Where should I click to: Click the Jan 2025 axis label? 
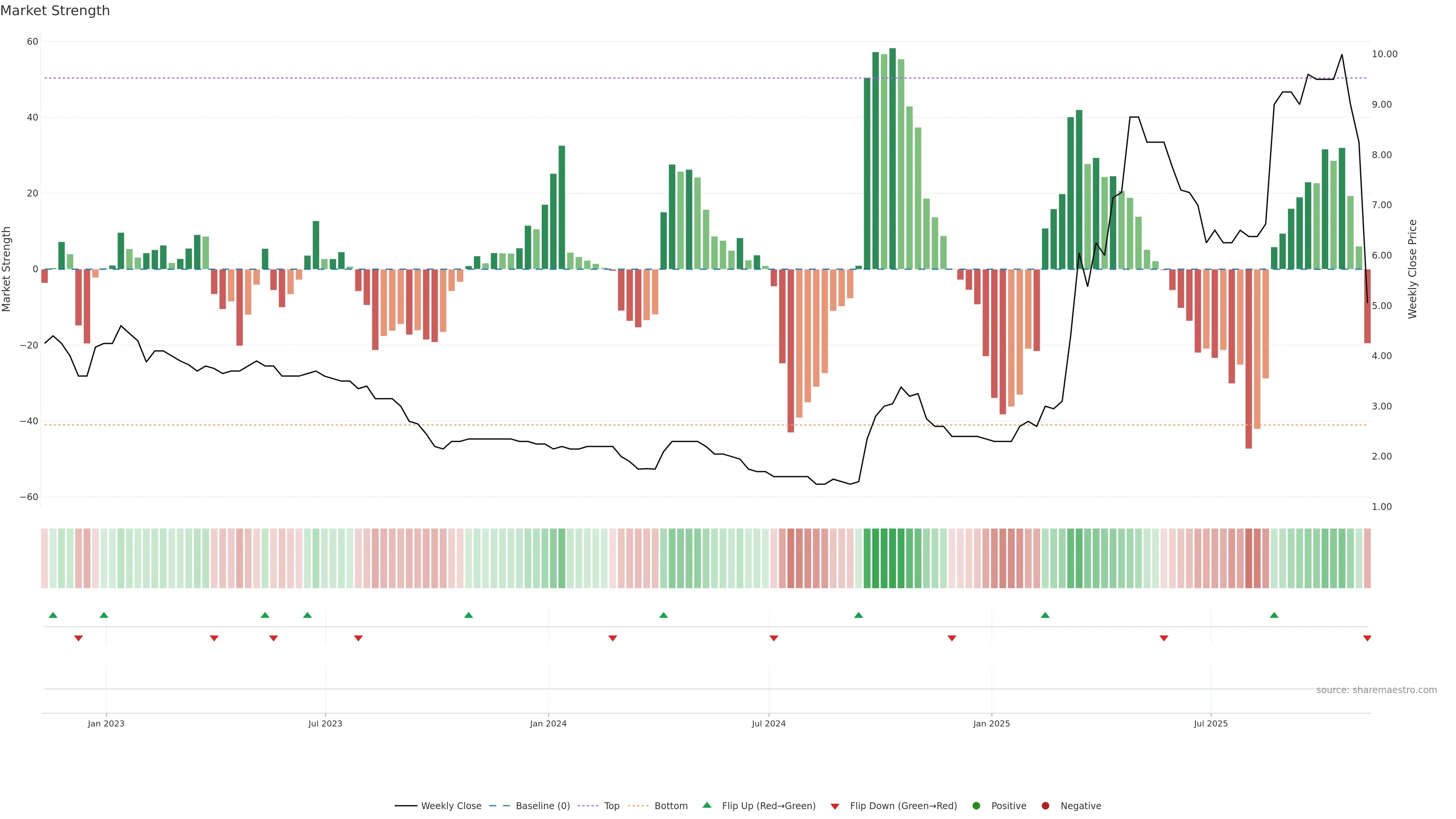pos(991,723)
